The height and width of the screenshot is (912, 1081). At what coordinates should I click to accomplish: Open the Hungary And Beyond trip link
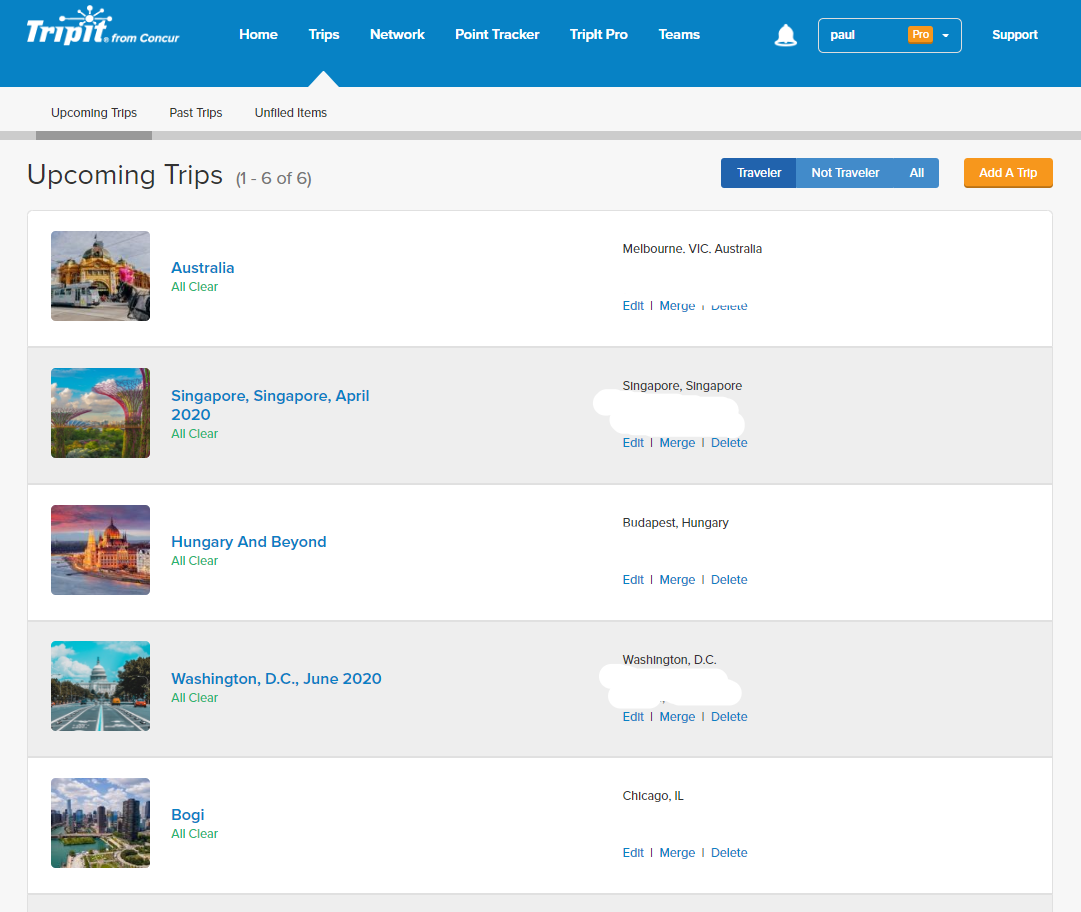[x=248, y=542]
